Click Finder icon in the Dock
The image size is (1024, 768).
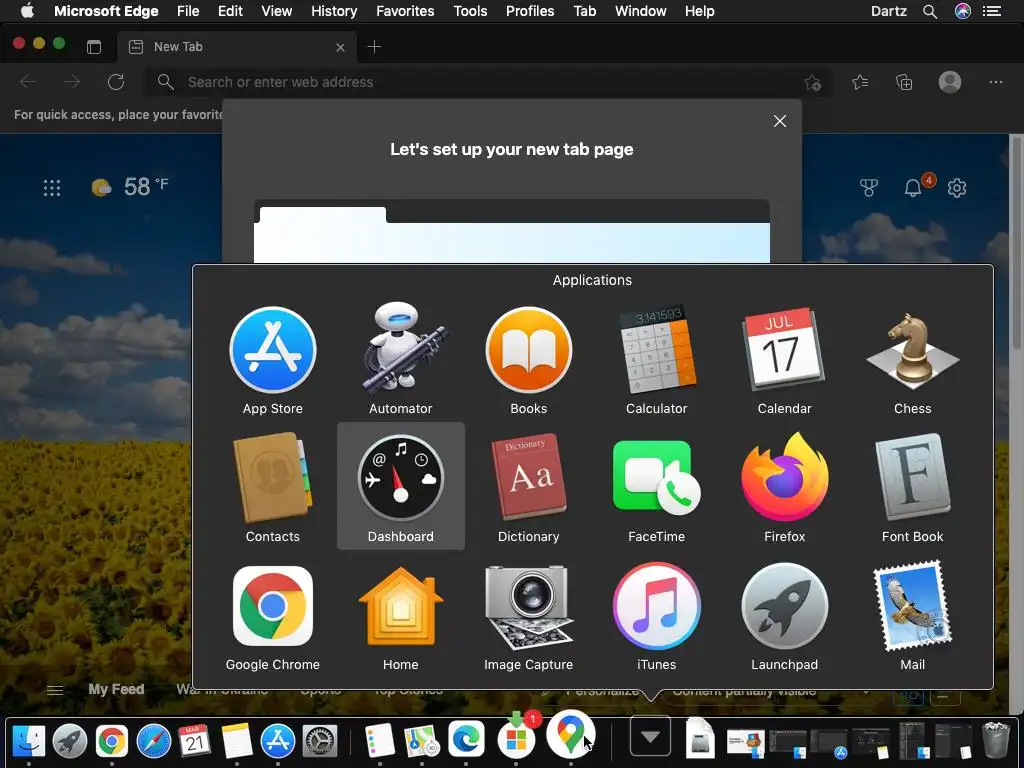(x=29, y=741)
